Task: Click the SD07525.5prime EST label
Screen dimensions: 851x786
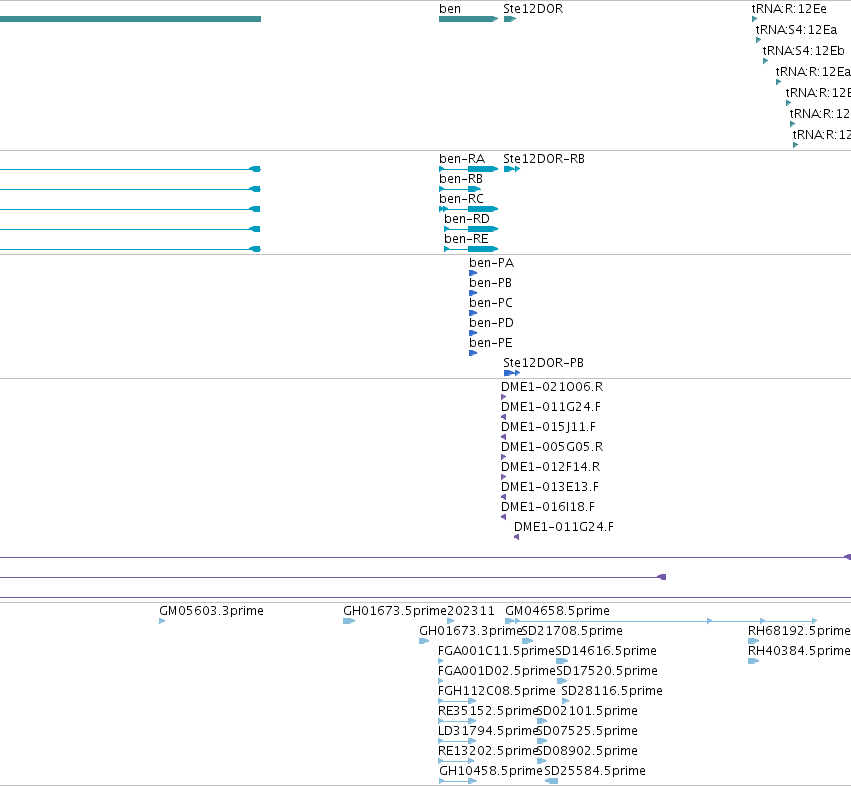Action: [x=587, y=731]
